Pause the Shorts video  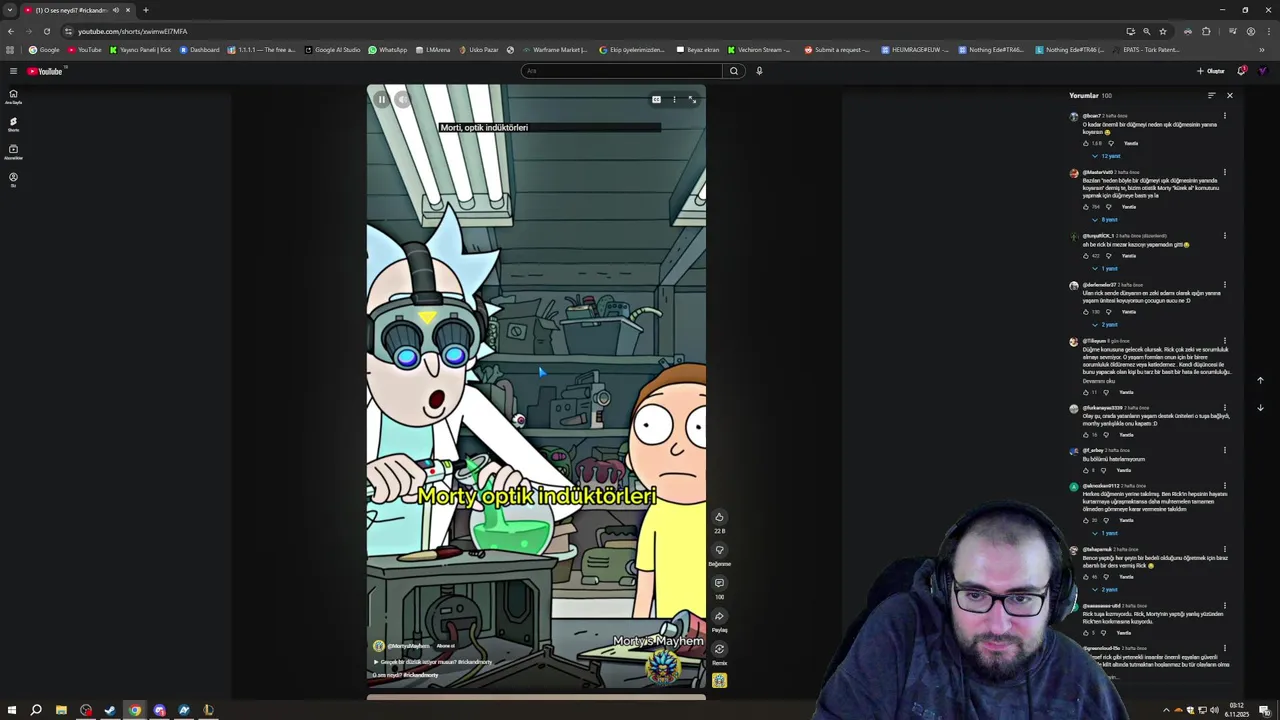[381, 100]
